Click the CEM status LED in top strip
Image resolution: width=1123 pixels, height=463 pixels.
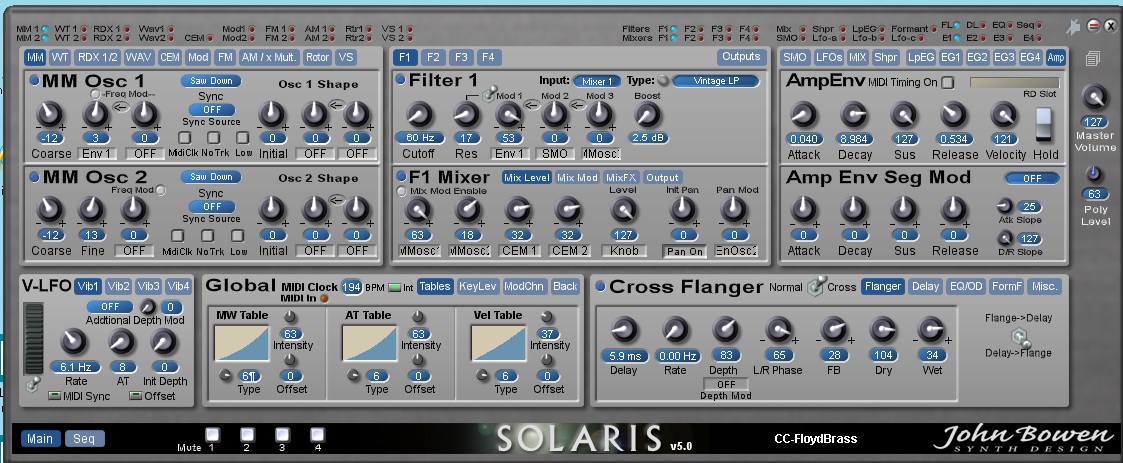[x=209, y=38]
